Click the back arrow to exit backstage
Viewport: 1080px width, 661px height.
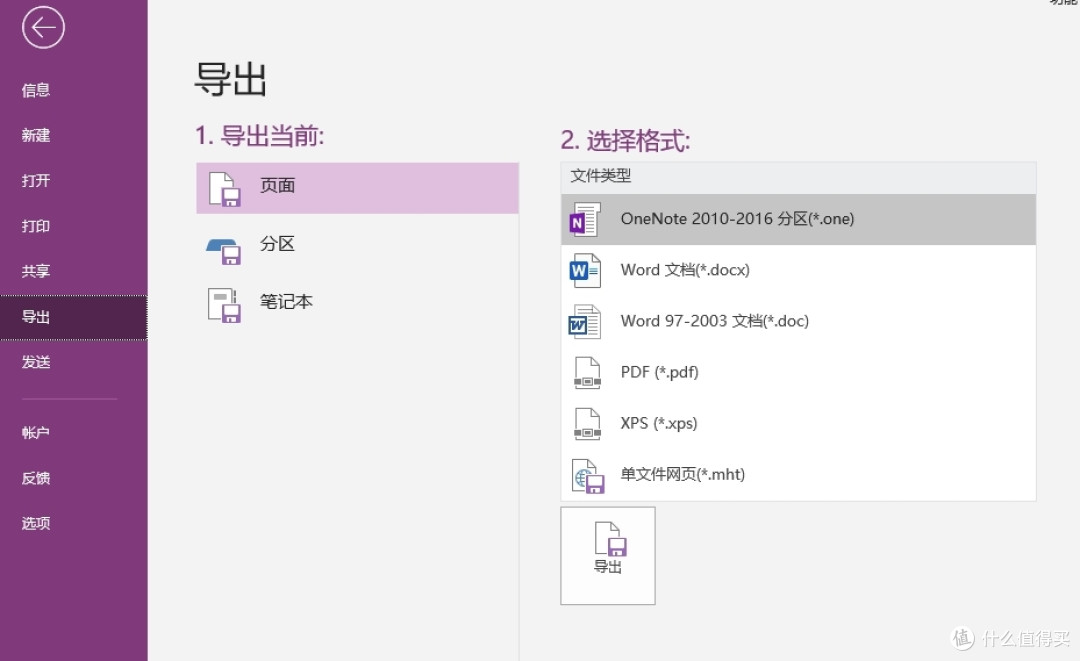pos(42,28)
